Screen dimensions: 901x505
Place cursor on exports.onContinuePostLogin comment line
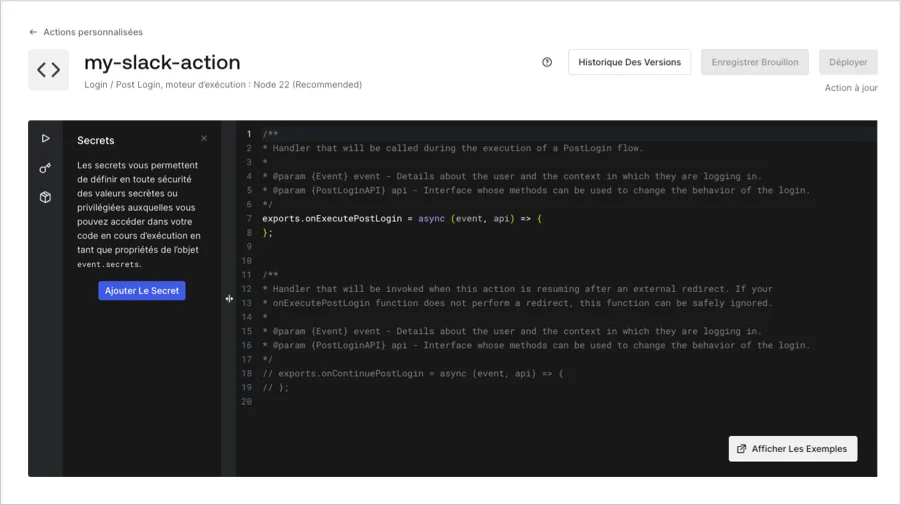click(413, 373)
